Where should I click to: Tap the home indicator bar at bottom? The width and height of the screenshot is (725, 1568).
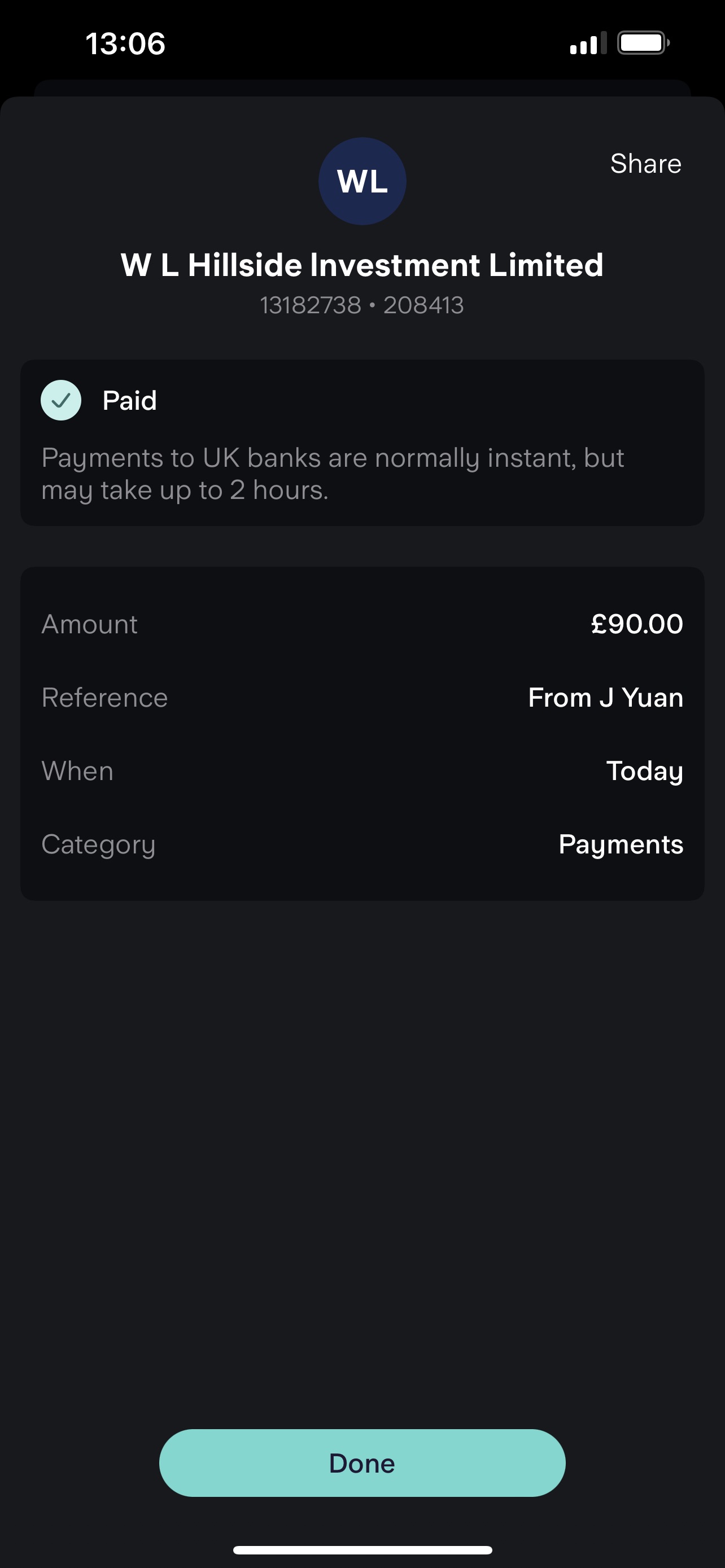(x=362, y=1550)
